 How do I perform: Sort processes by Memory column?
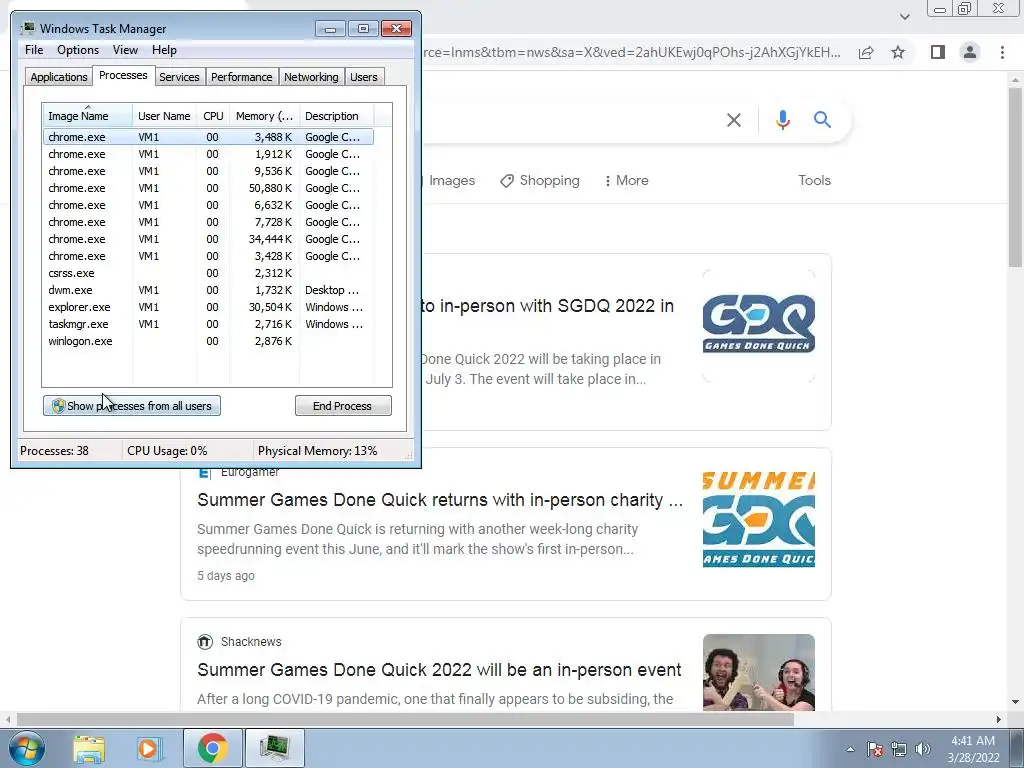264,116
